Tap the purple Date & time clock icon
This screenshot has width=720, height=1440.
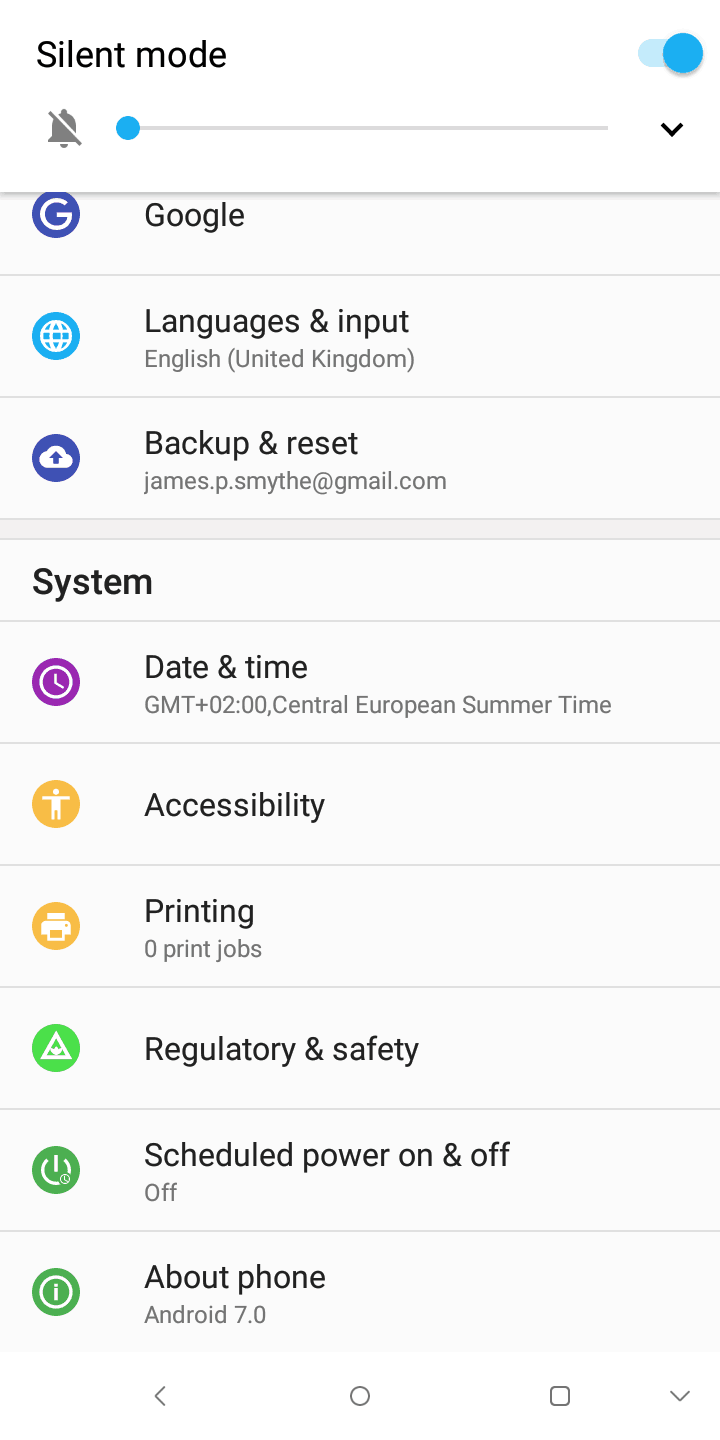[56, 682]
